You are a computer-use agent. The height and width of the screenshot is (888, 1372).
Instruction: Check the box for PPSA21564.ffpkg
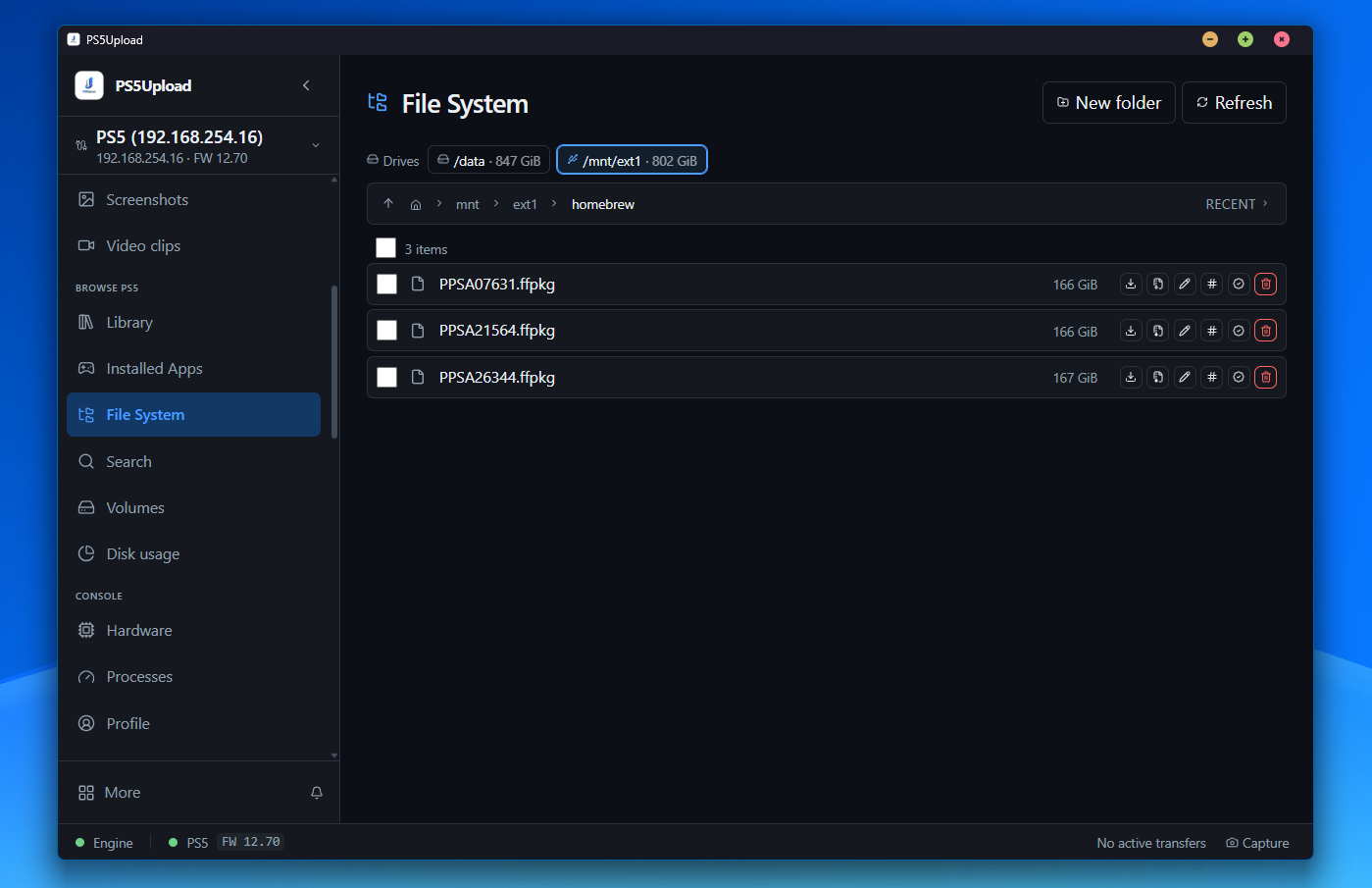coord(387,331)
